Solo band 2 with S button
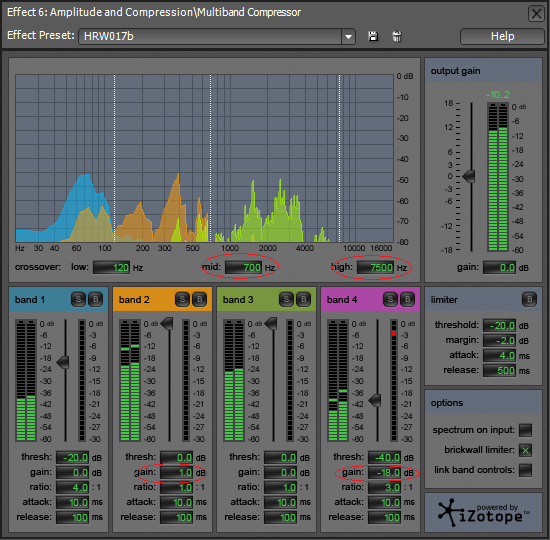 point(182,299)
